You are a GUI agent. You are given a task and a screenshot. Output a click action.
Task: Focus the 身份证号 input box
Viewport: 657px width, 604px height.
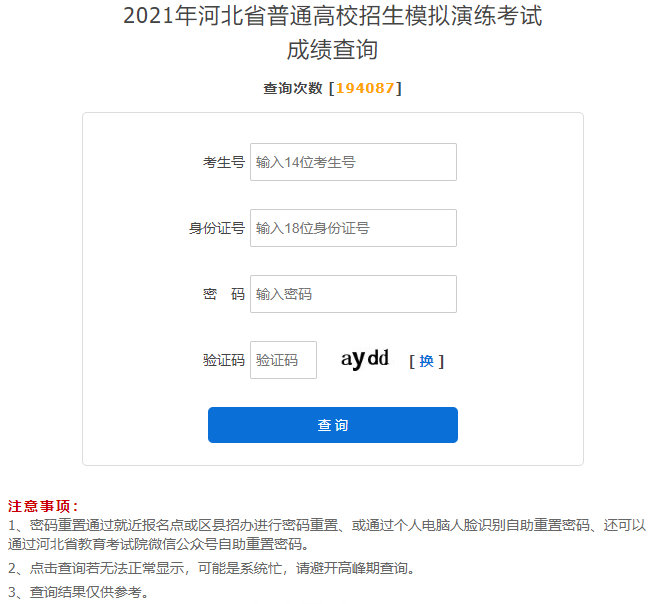pos(353,228)
